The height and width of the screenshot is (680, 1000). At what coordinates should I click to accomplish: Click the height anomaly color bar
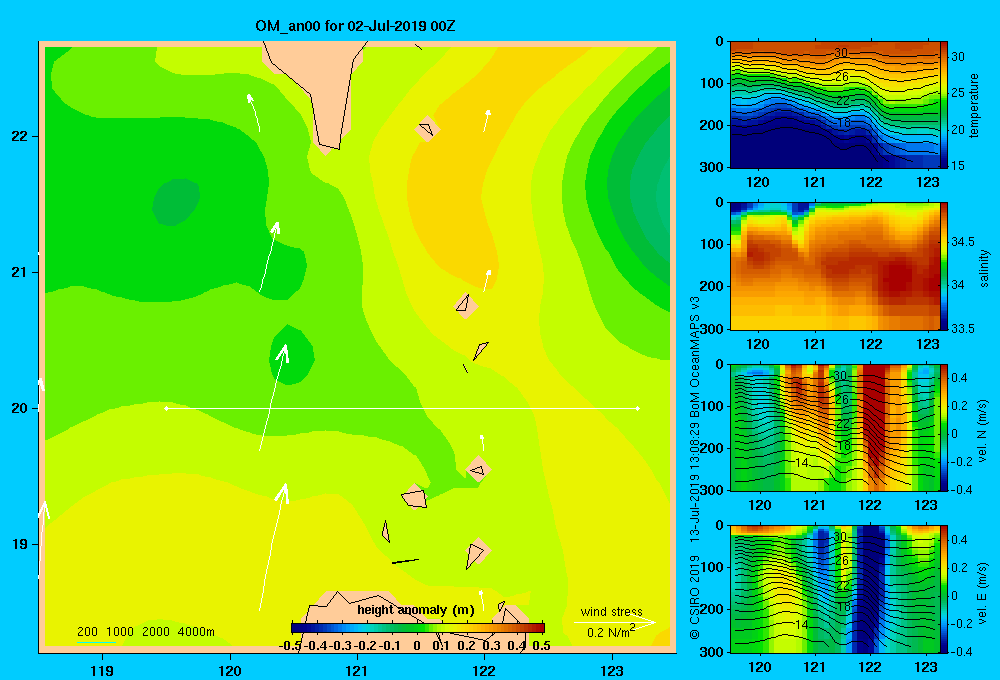(418, 628)
